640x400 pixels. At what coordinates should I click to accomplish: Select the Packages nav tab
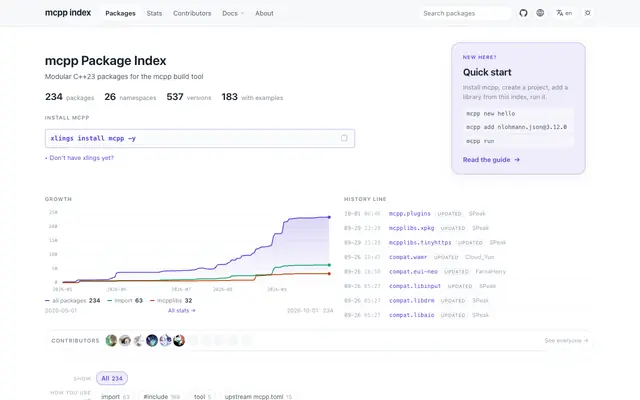(x=120, y=13)
